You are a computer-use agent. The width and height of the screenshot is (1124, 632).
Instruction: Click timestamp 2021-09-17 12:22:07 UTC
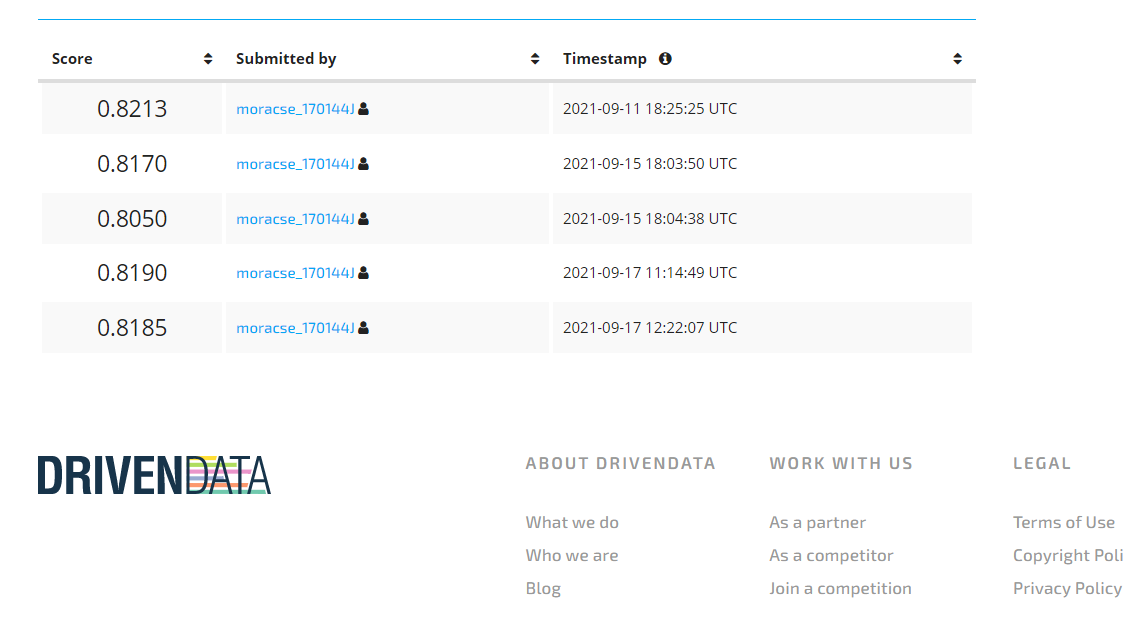coord(649,327)
